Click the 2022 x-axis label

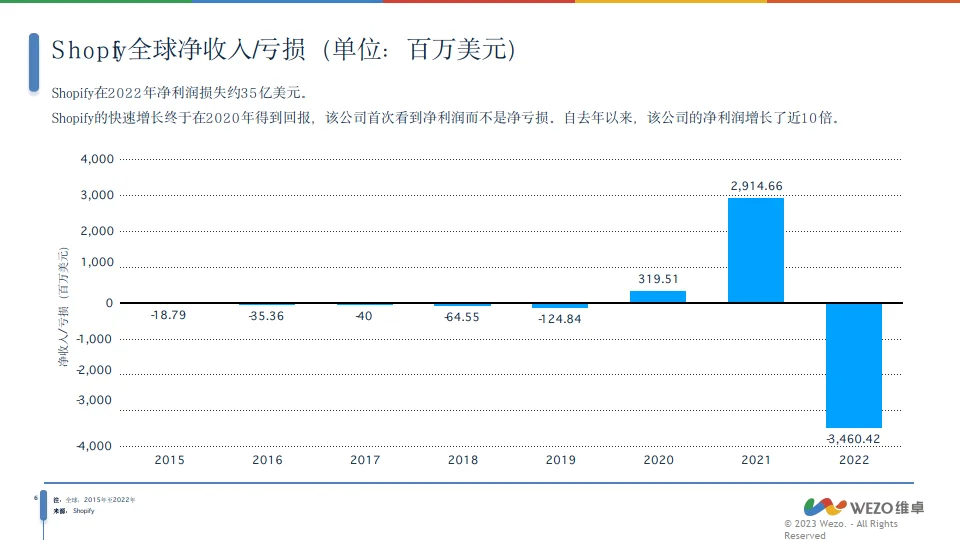point(854,460)
